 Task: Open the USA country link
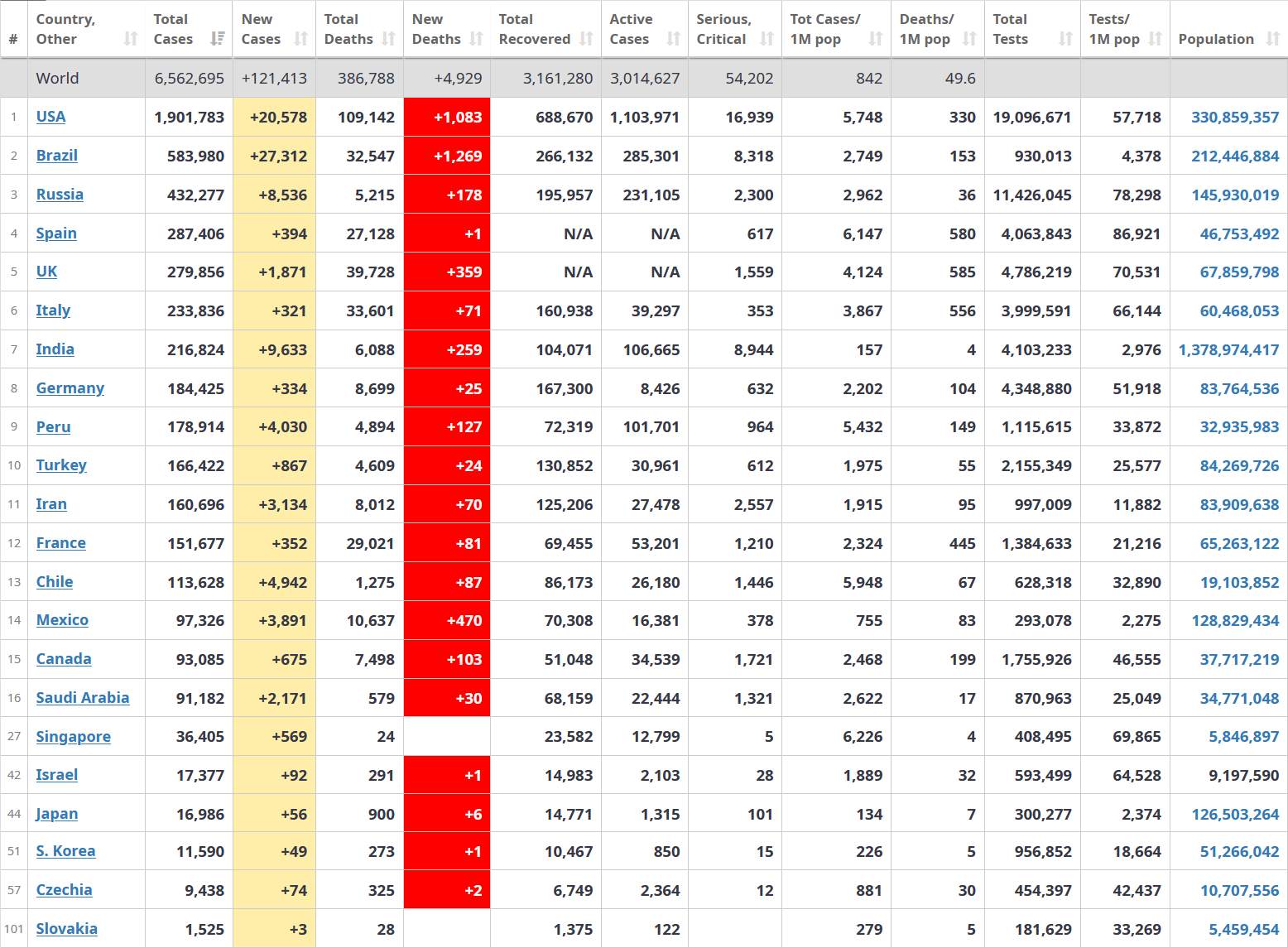tap(50, 117)
